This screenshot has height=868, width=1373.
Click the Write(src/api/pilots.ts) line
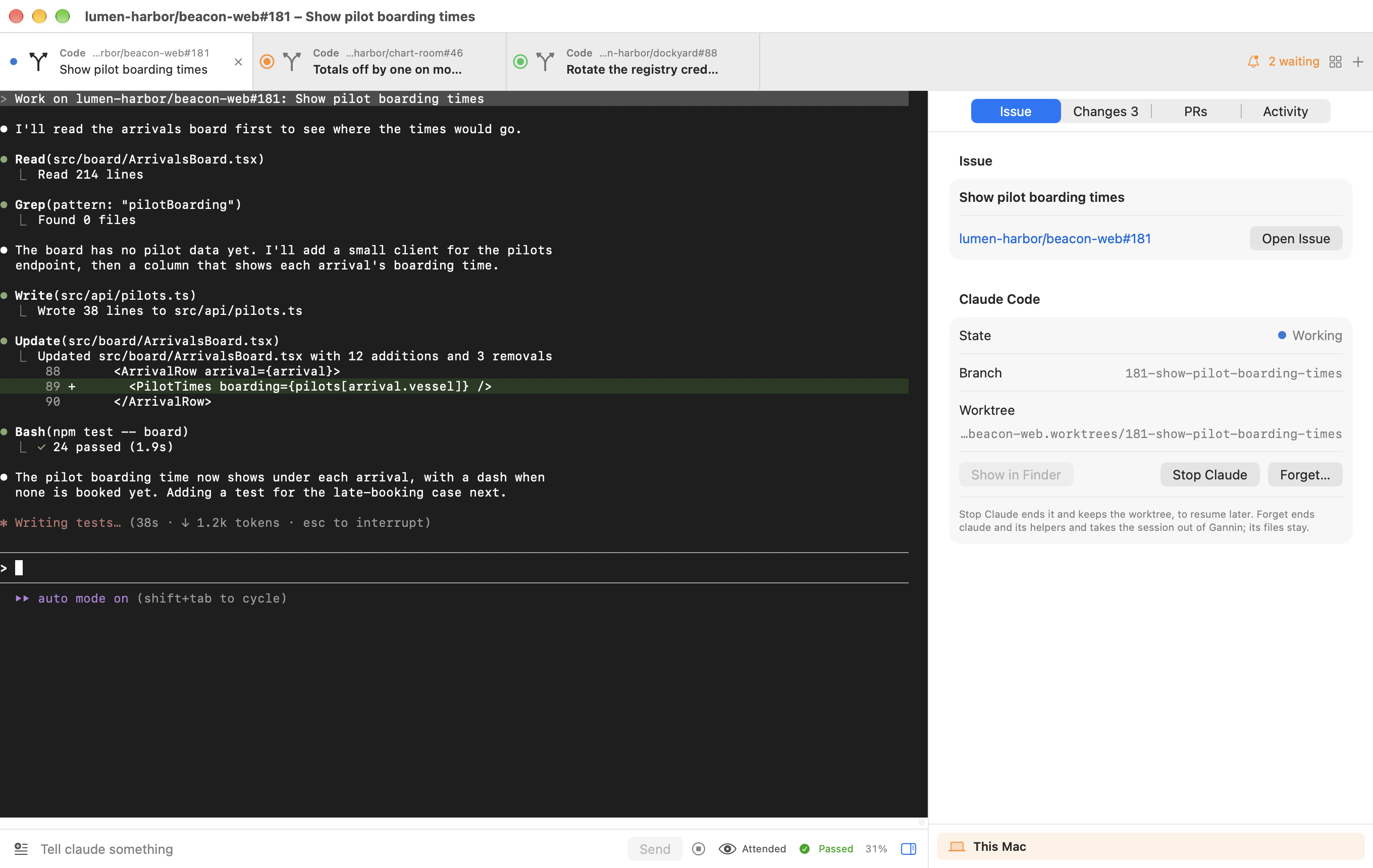pos(105,295)
